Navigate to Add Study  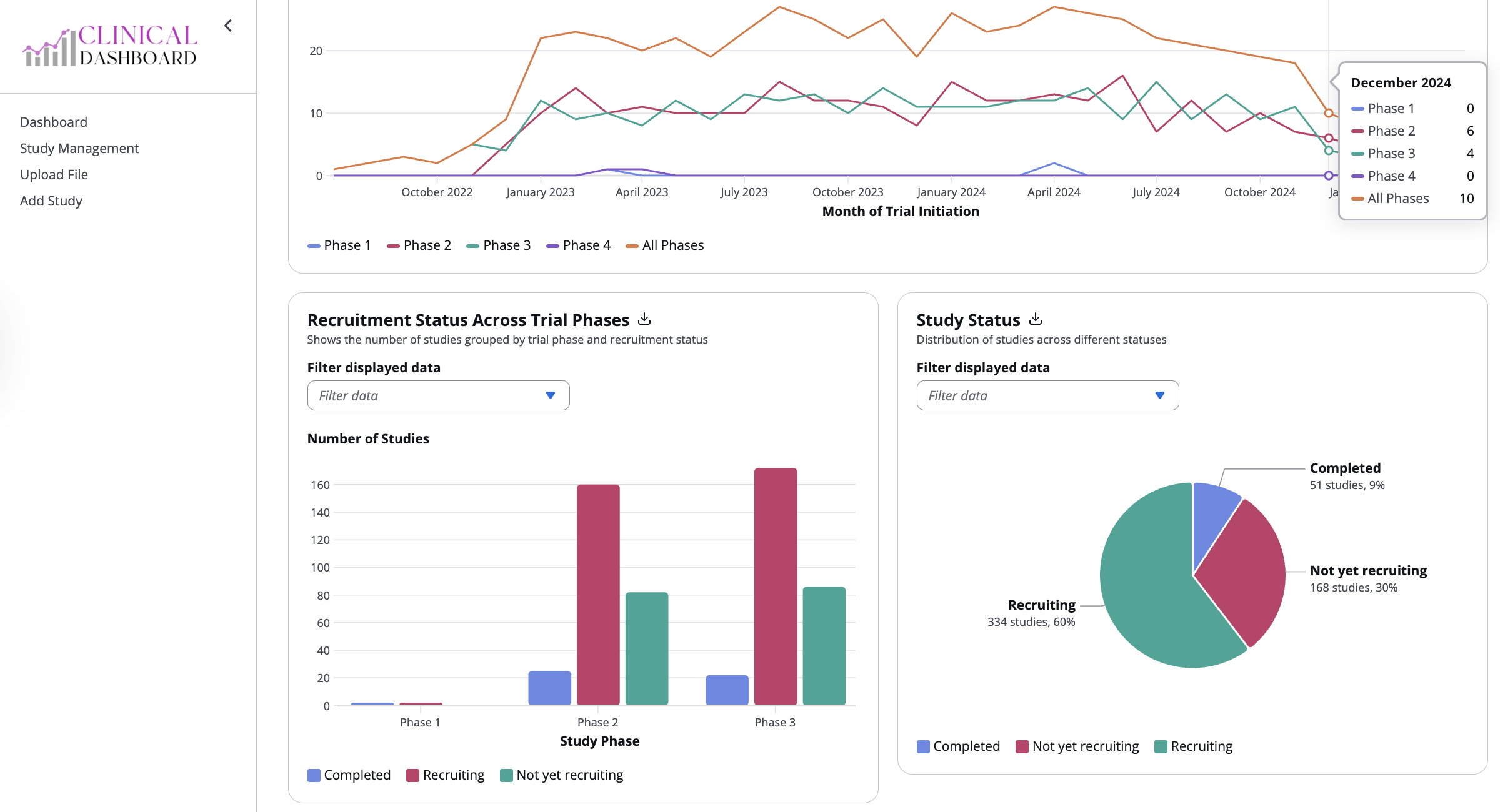point(51,201)
